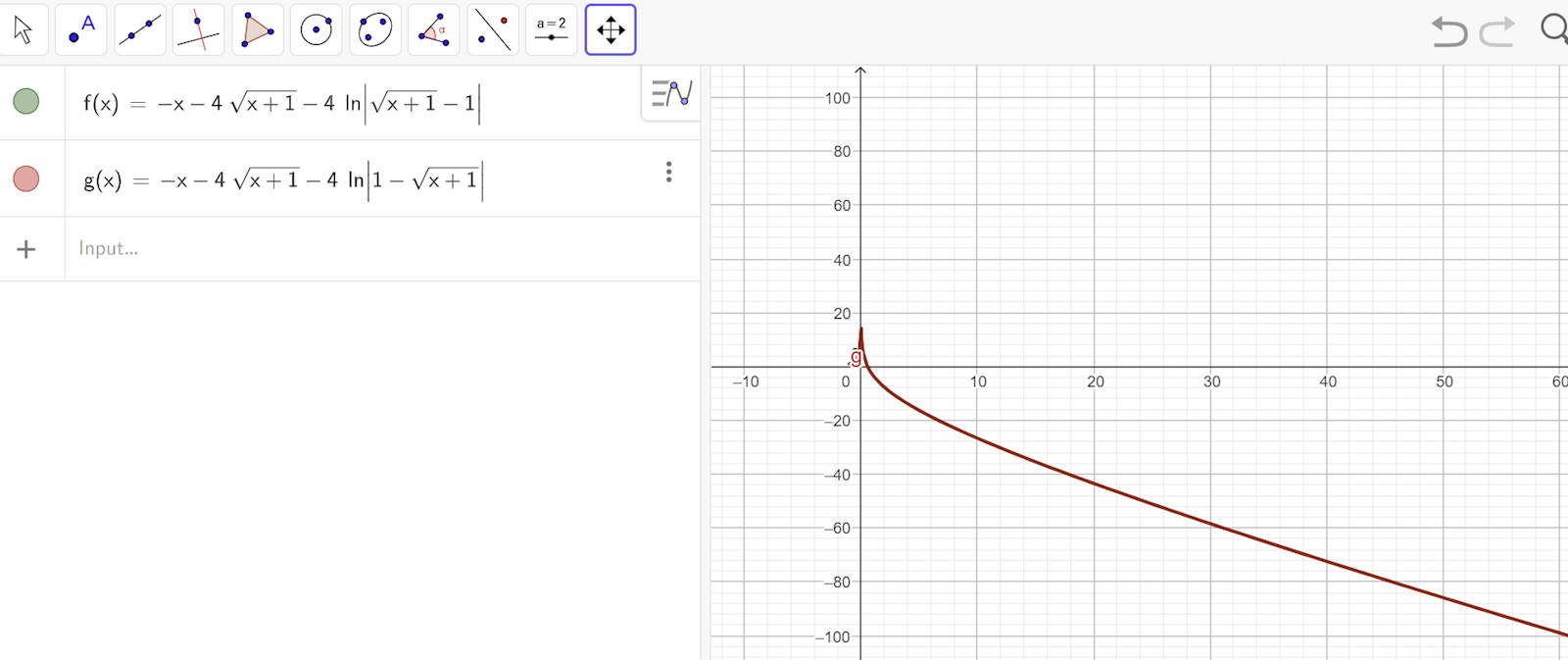The height and width of the screenshot is (660, 1568).
Task: Select the Move arrow tool
Action: (x=24, y=29)
